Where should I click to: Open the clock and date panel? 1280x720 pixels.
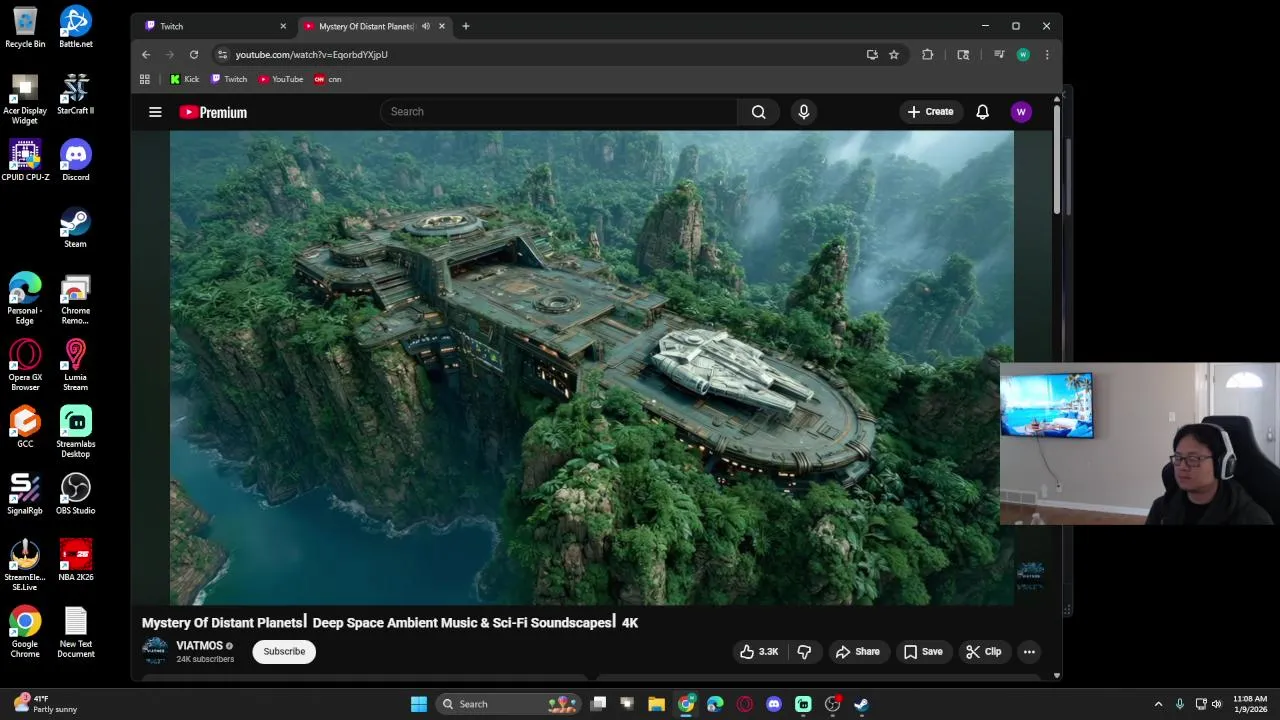pyautogui.click(x=1250, y=704)
